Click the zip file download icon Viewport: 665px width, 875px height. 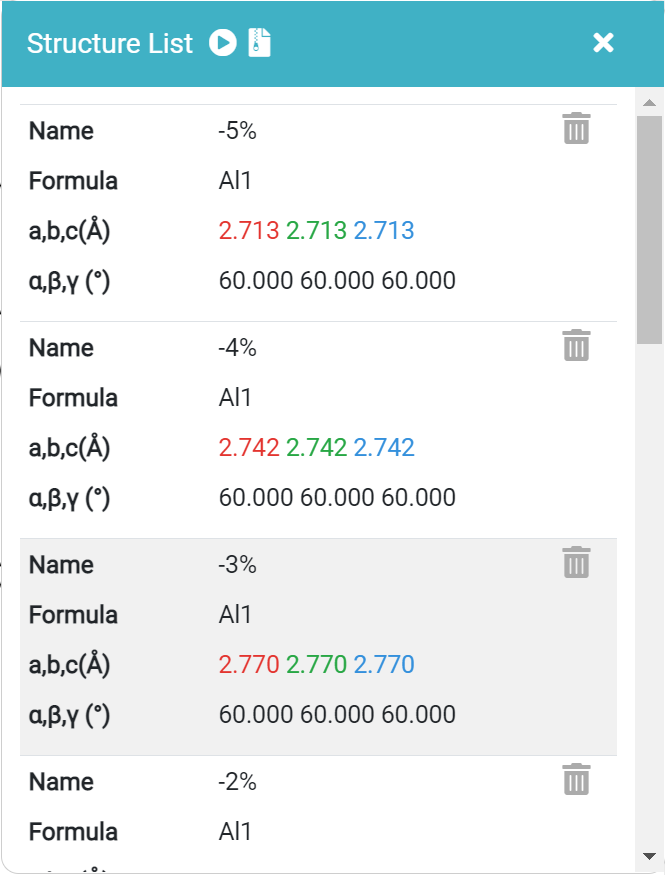click(x=260, y=43)
